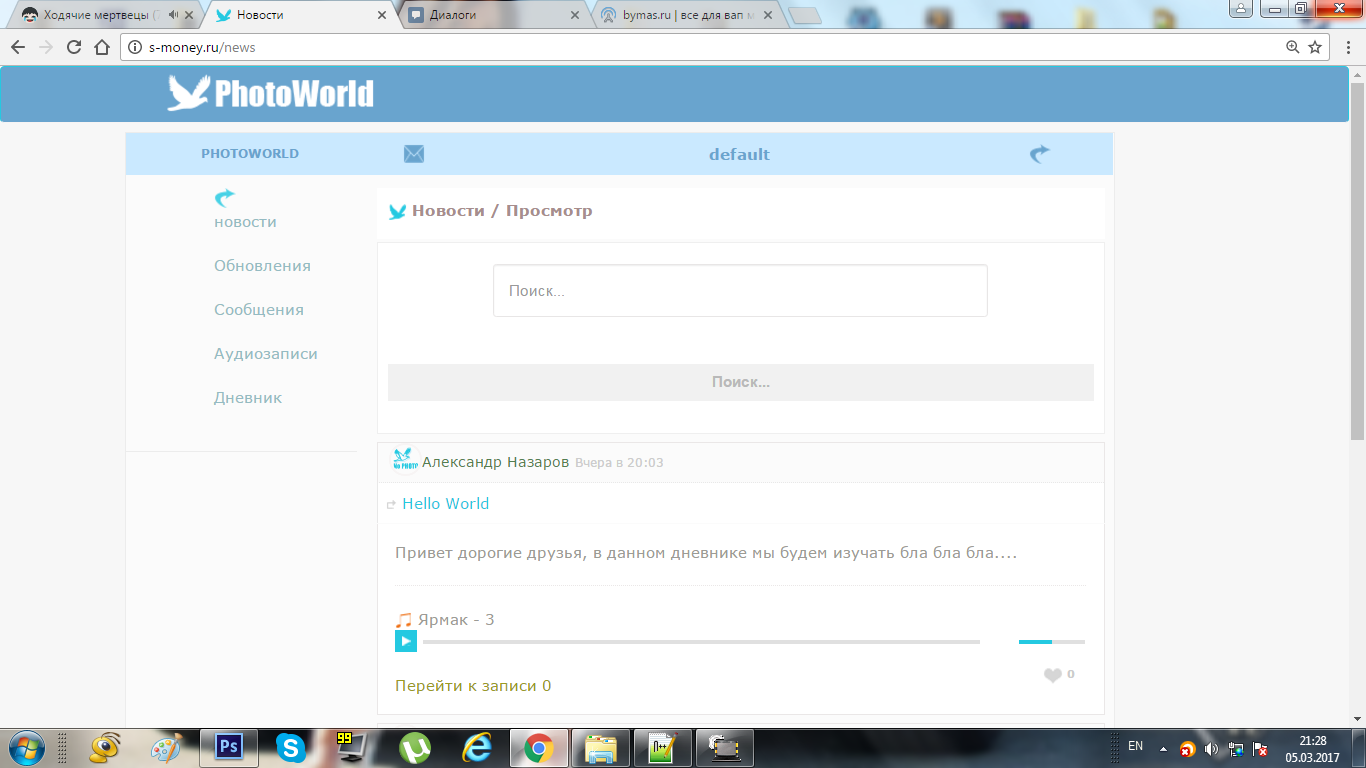Play the Ярмак - 3 audio track
Image resolution: width=1366 pixels, height=768 pixels.
pos(406,641)
